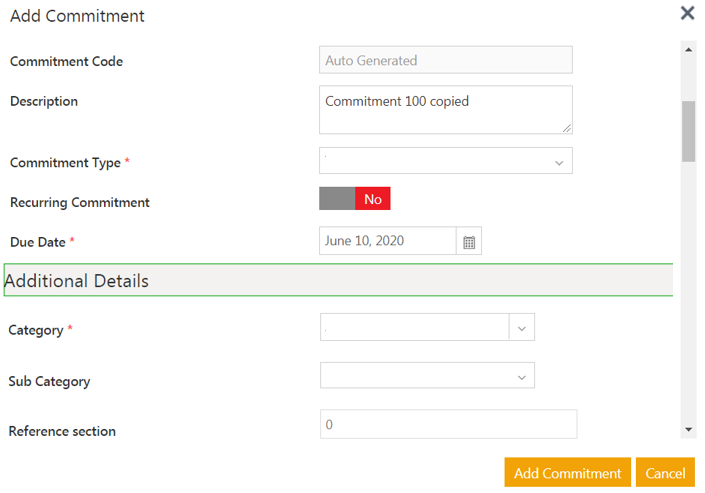Click the Cancel button
This screenshot has width=705, height=493.
click(665, 473)
